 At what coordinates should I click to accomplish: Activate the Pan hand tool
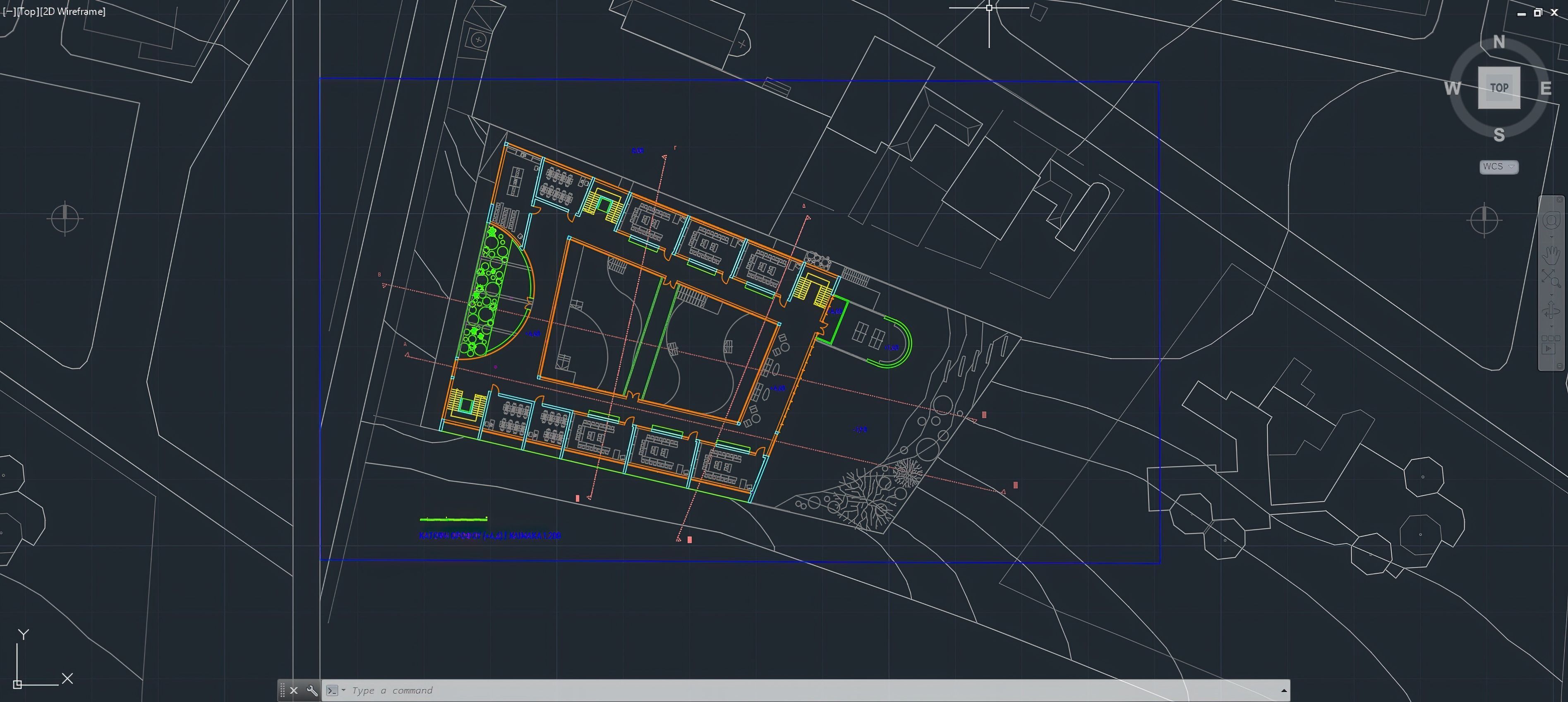pyautogui.click(x=1551, y=256)
